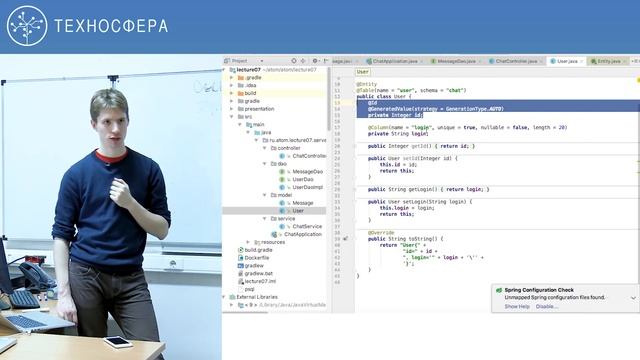640x360 pixels.
Task: Close the ChatApplication.java tab
Action: tap(421, 61)
